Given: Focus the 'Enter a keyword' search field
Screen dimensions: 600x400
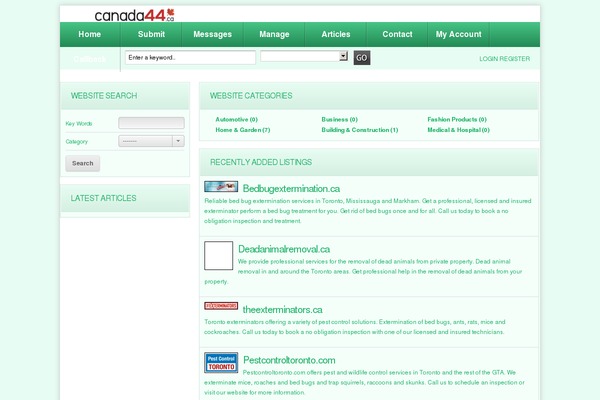Looking at the screenshot, I should 190,57.
